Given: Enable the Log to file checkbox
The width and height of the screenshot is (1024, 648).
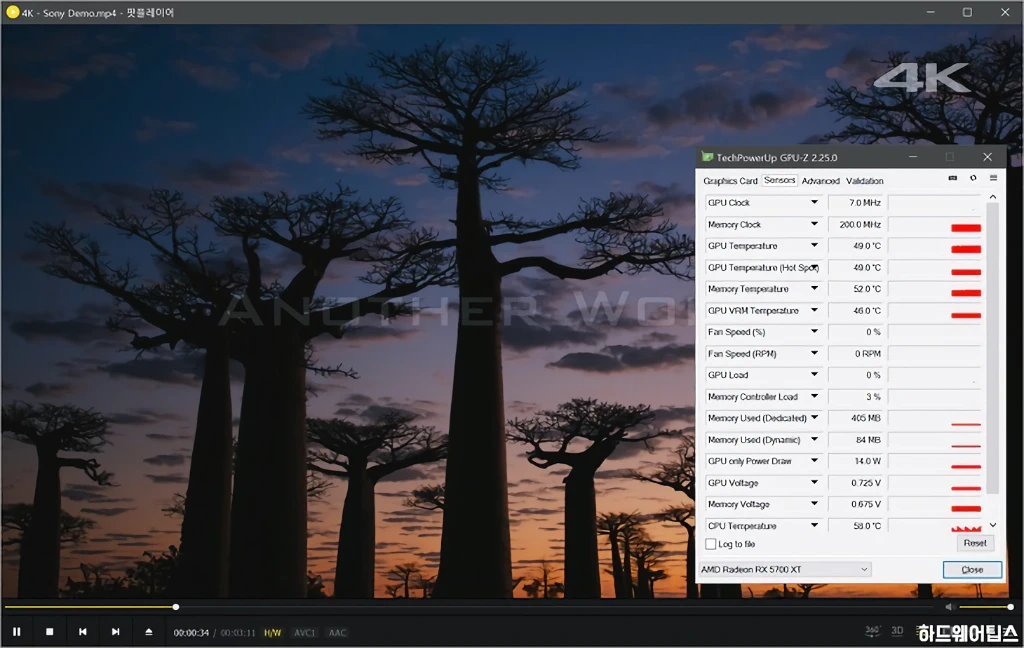Looking at the screenshot, I should [x=711, y=543].
